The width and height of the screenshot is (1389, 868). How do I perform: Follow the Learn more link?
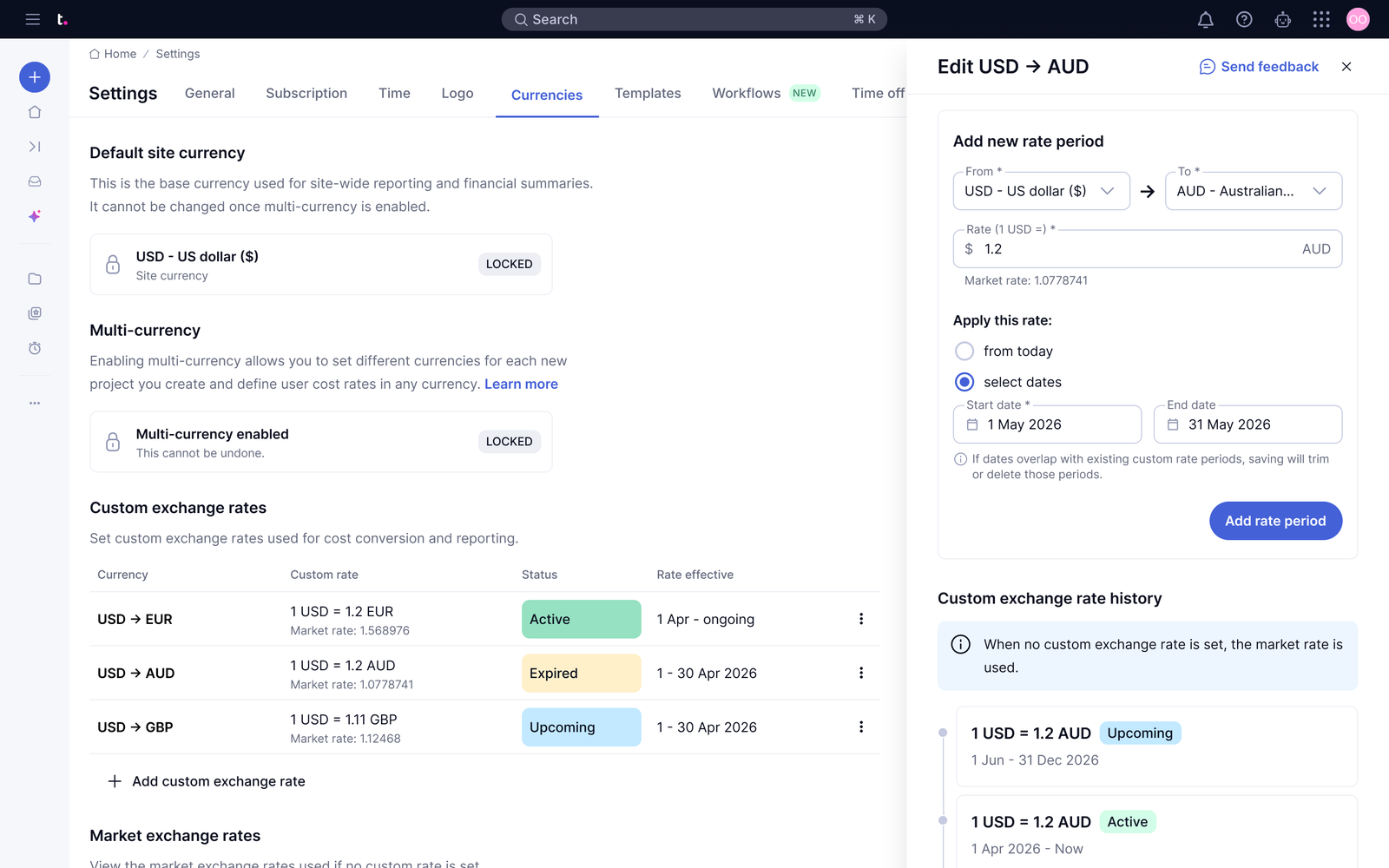521,384
